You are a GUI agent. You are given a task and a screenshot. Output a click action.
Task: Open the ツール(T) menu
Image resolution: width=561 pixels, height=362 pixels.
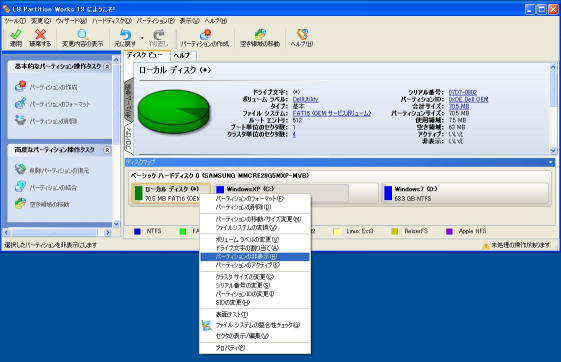coord(15,21)
